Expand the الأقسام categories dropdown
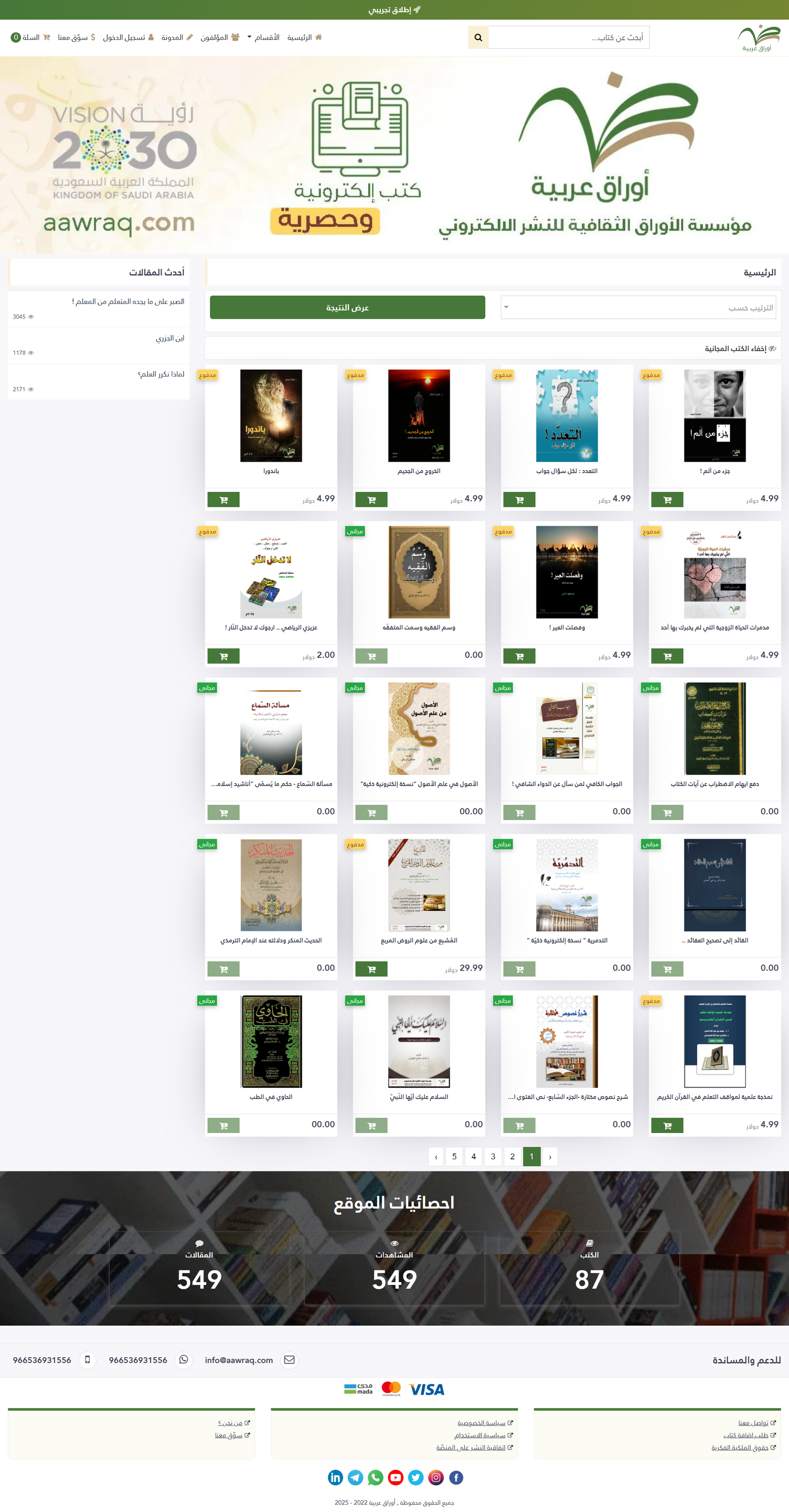The width and height of the screenshot is (789, 1512). click(x=263, y=37)
